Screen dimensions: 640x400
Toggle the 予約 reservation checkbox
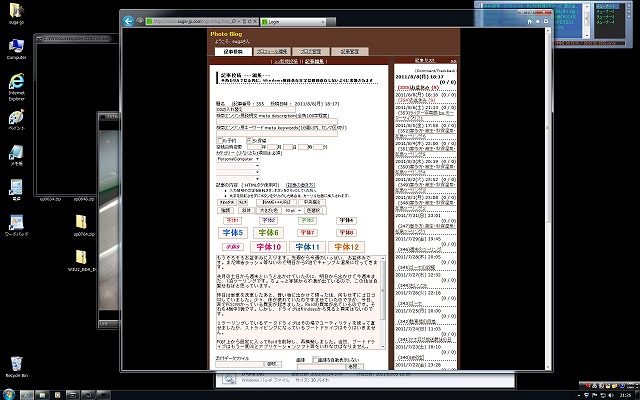pos(220,140)
